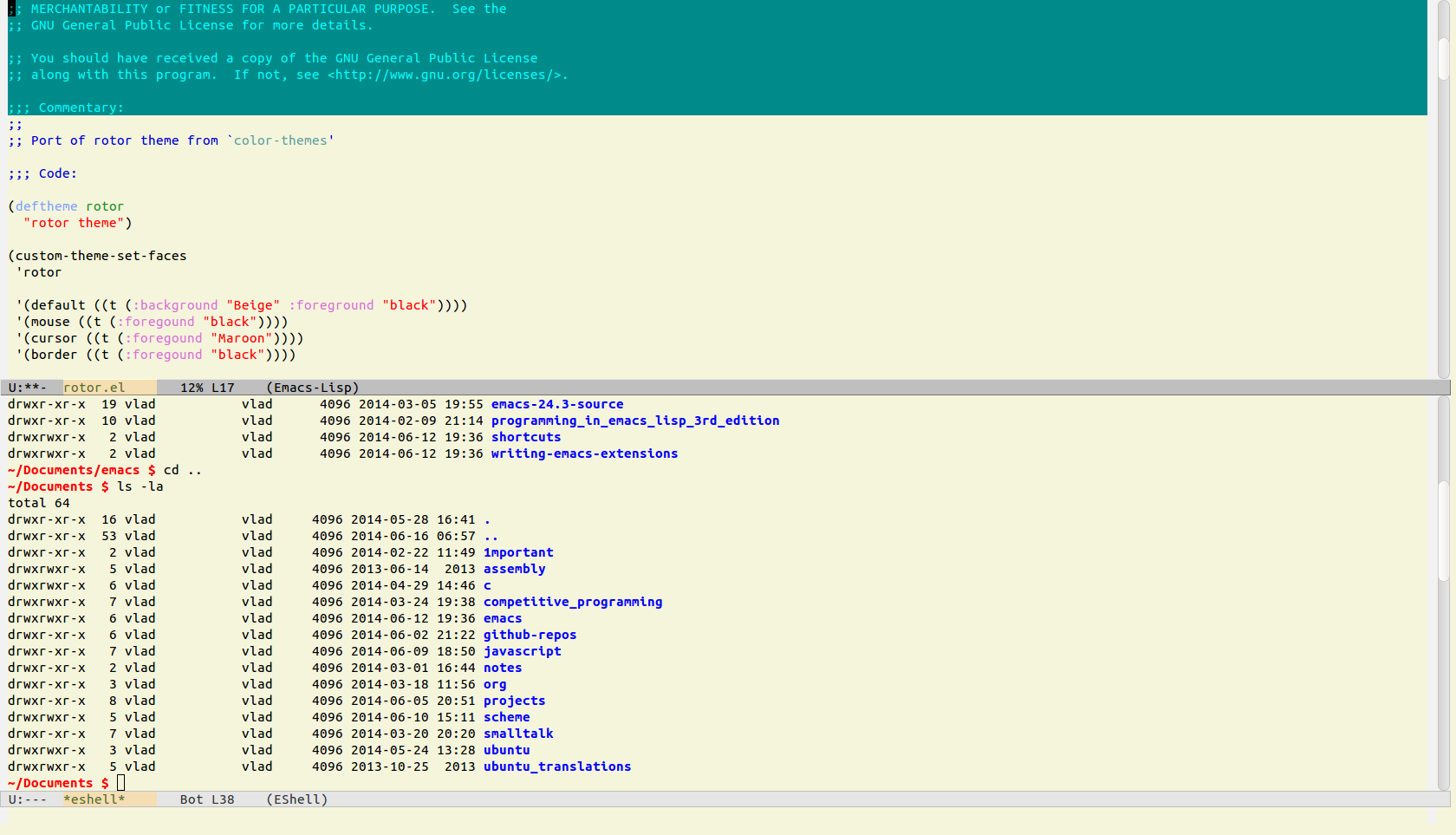The image size is (1456, 835).
Task: Click the rotor.el buffer name in mode line
Action: click(94, 388)
